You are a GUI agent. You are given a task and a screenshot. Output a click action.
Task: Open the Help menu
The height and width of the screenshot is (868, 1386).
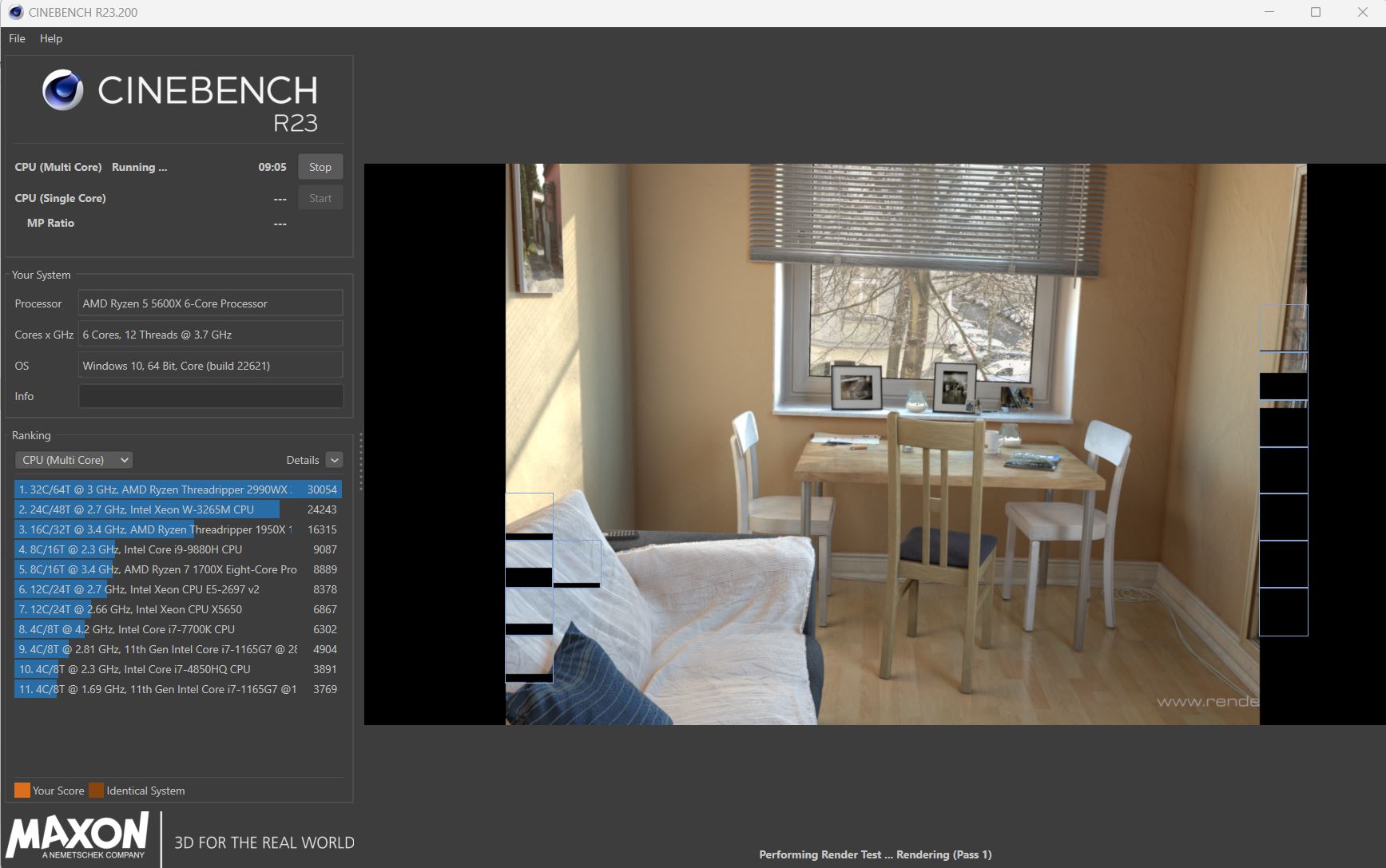coord(51,38)
